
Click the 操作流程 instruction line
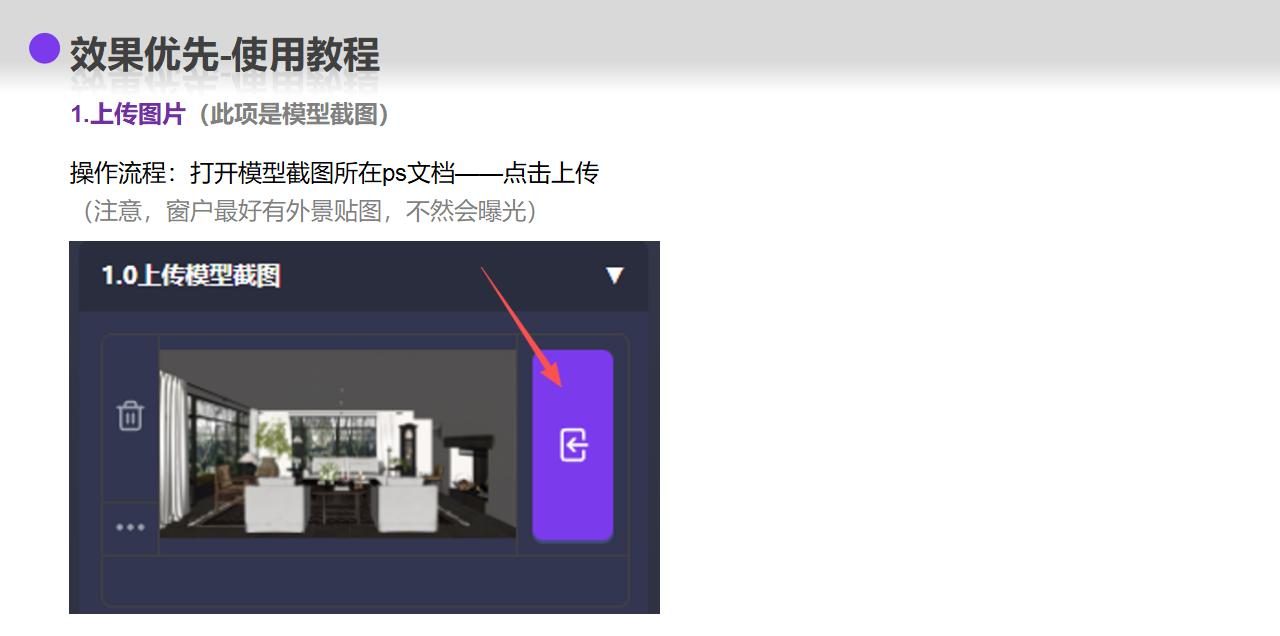334,173
